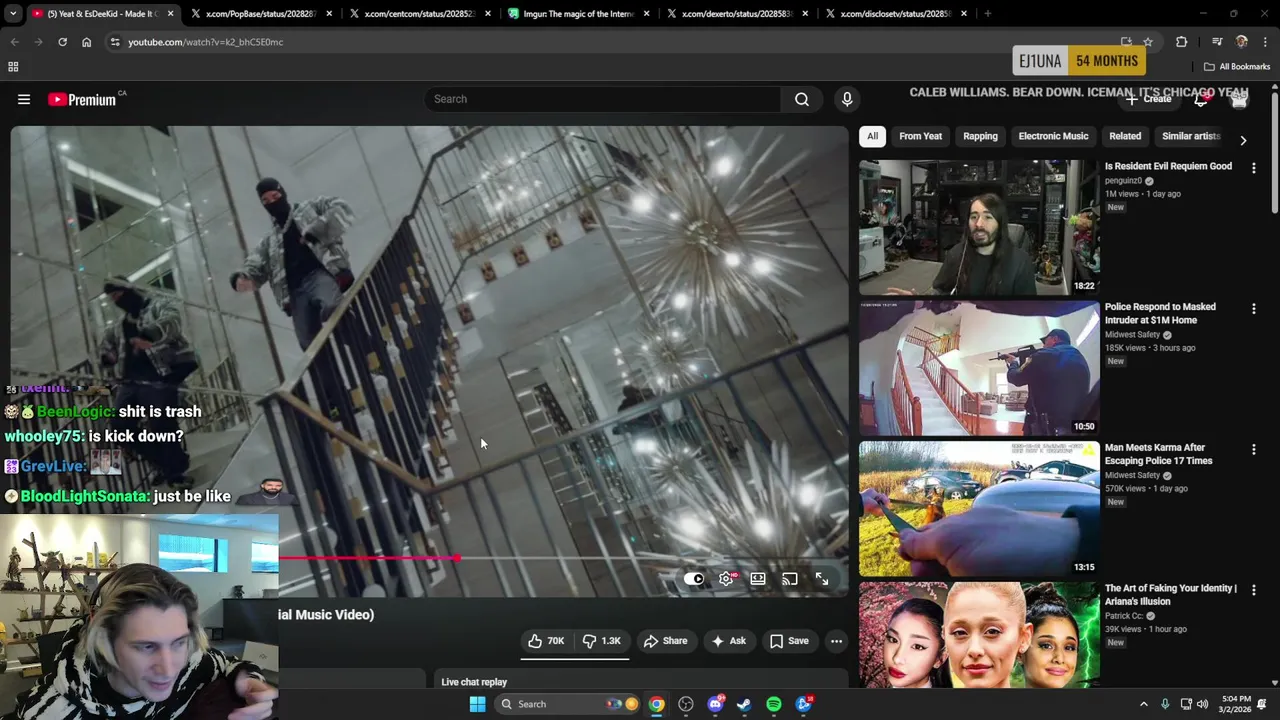This screenshot has width=1280, height=720.
Task: Open Discord from the taskbar
Action: 715,704
